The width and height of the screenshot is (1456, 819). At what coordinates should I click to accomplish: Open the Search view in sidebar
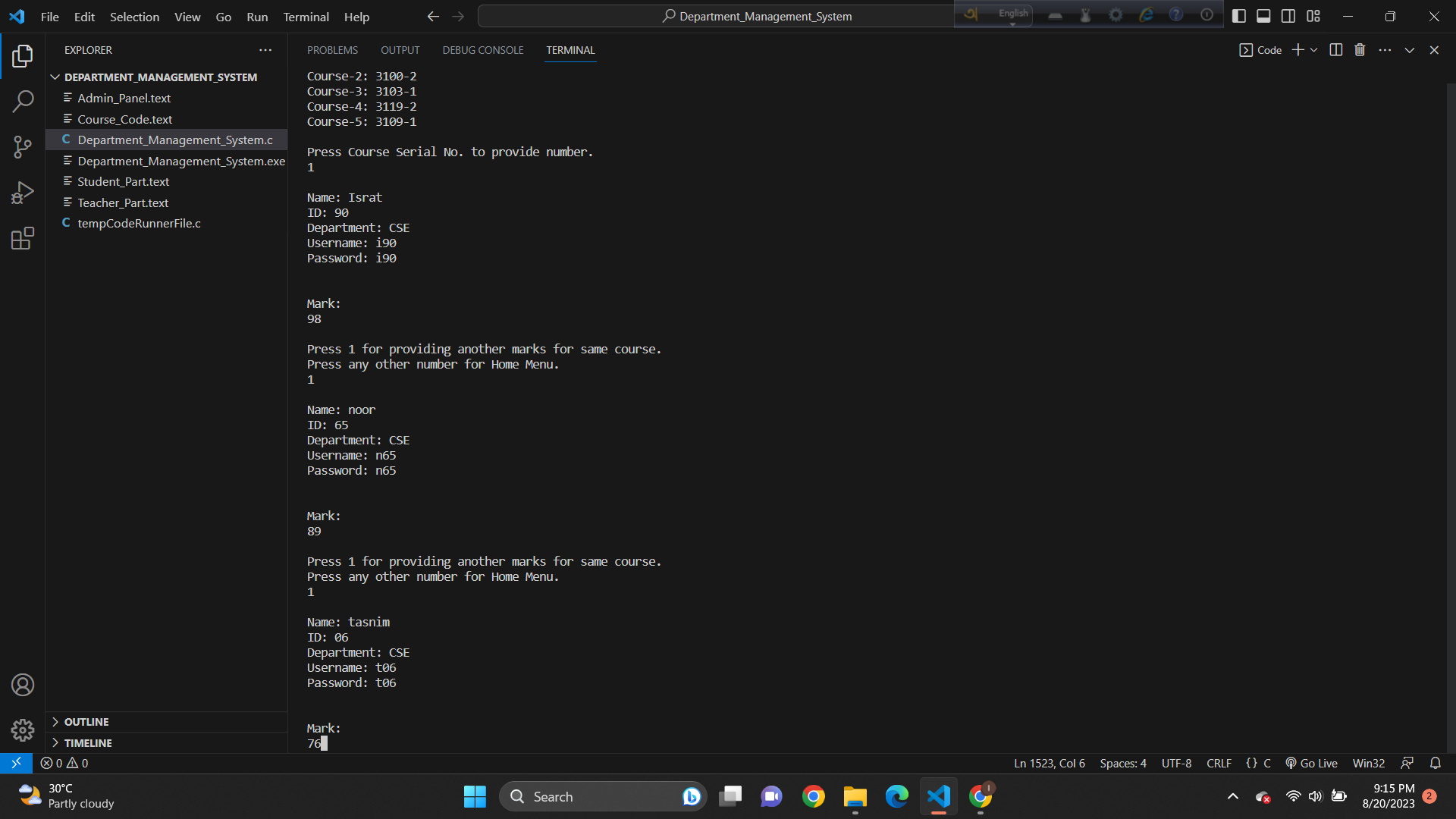point(23,102)
